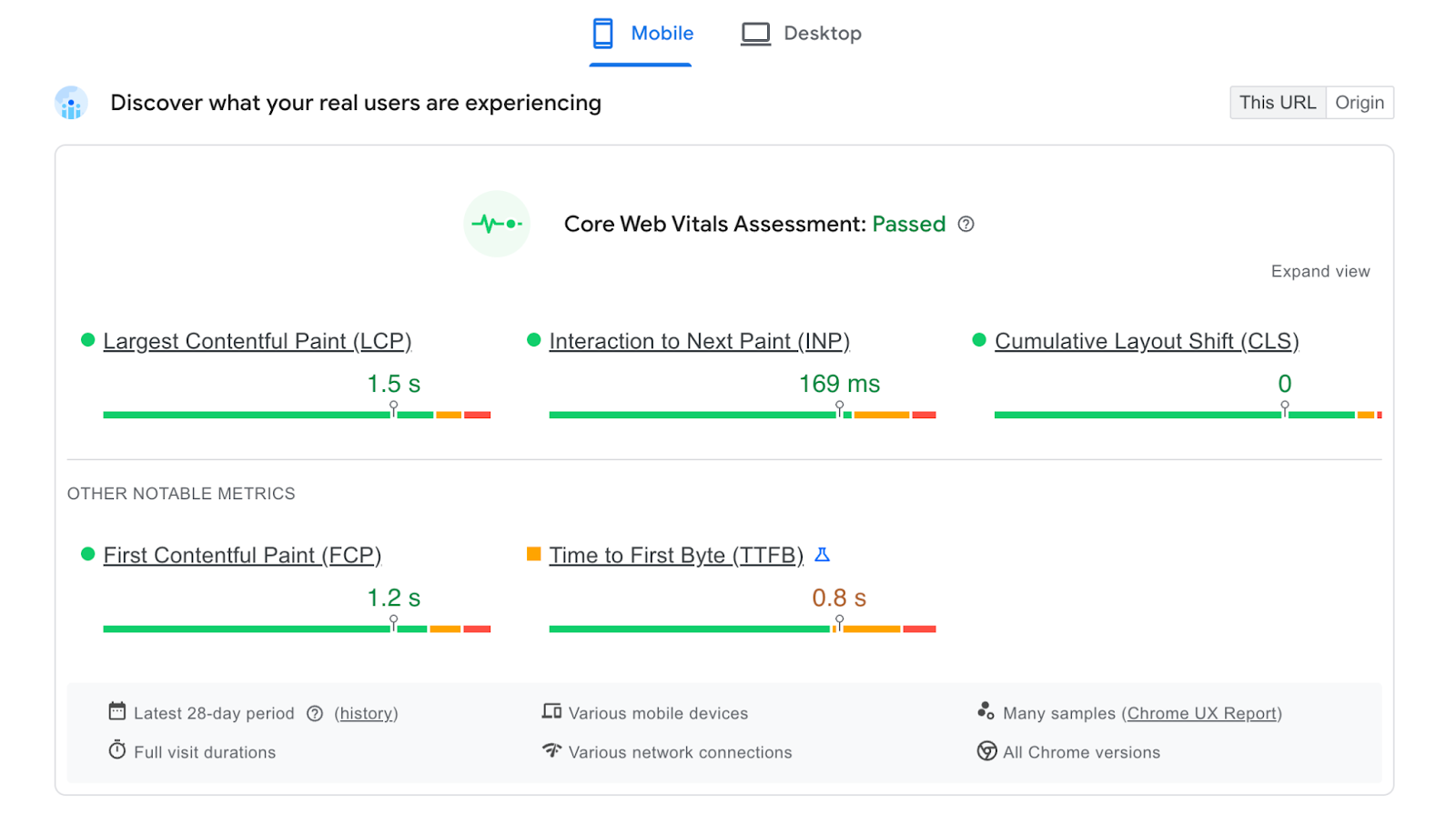Viewport: 1456px width, 824px height.
Task: Click the Core Web Vitals pulse icon
Action: (x=496, y=224)
